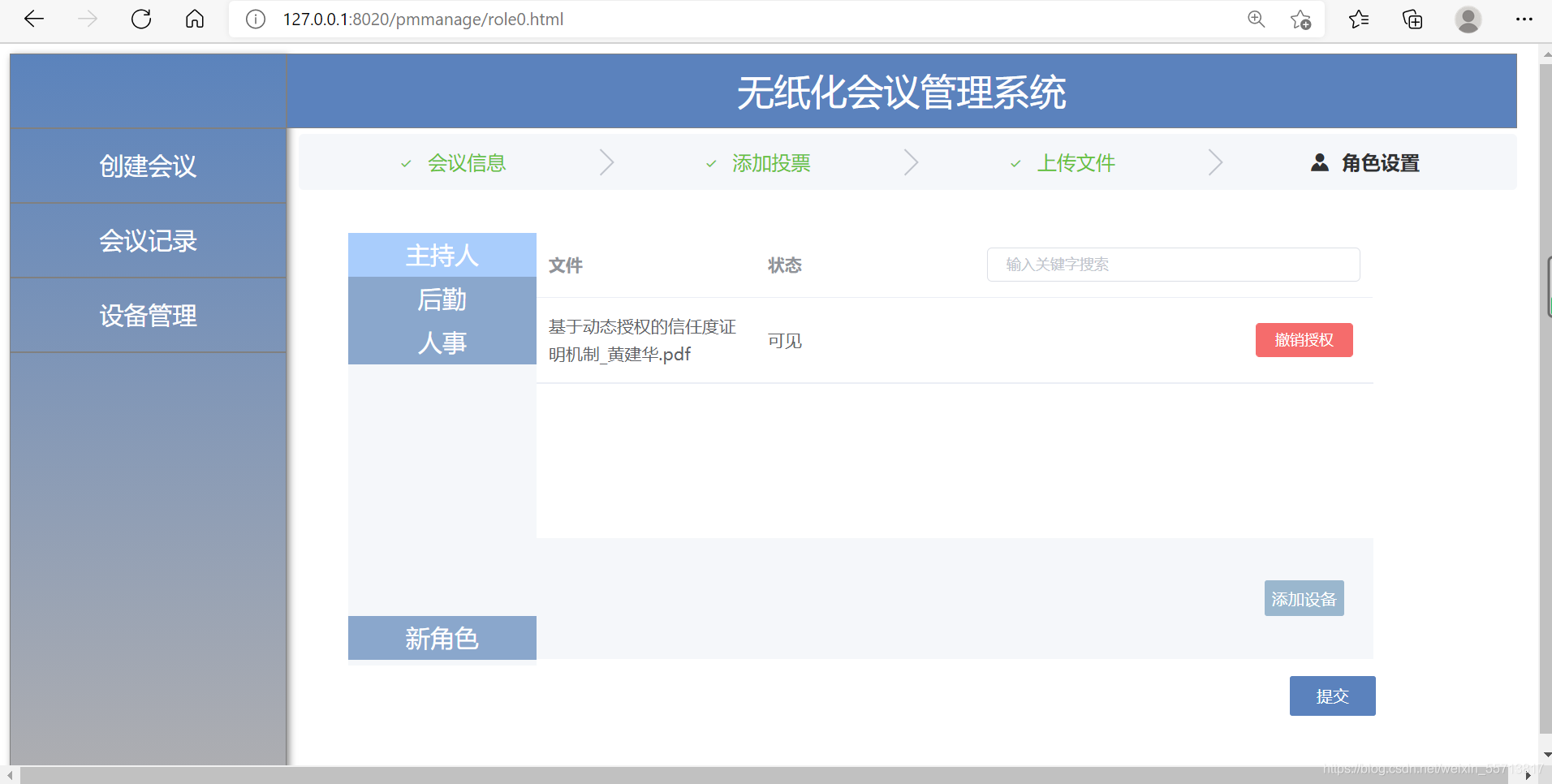Open the collections icon
Screen dimensions: 1552x784
coord(1412,19)
